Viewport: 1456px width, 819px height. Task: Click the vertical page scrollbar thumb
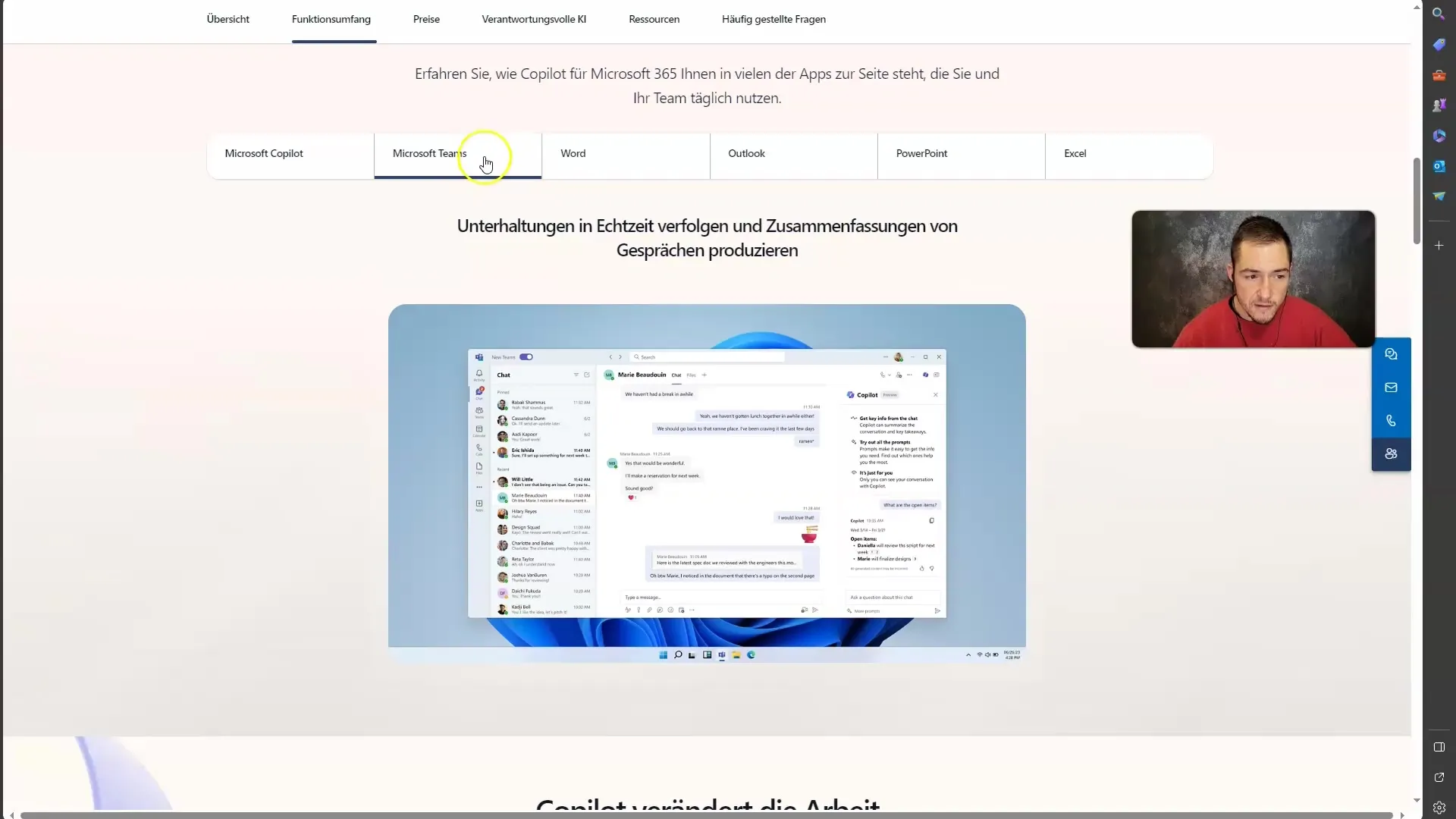pos(1417,201)
